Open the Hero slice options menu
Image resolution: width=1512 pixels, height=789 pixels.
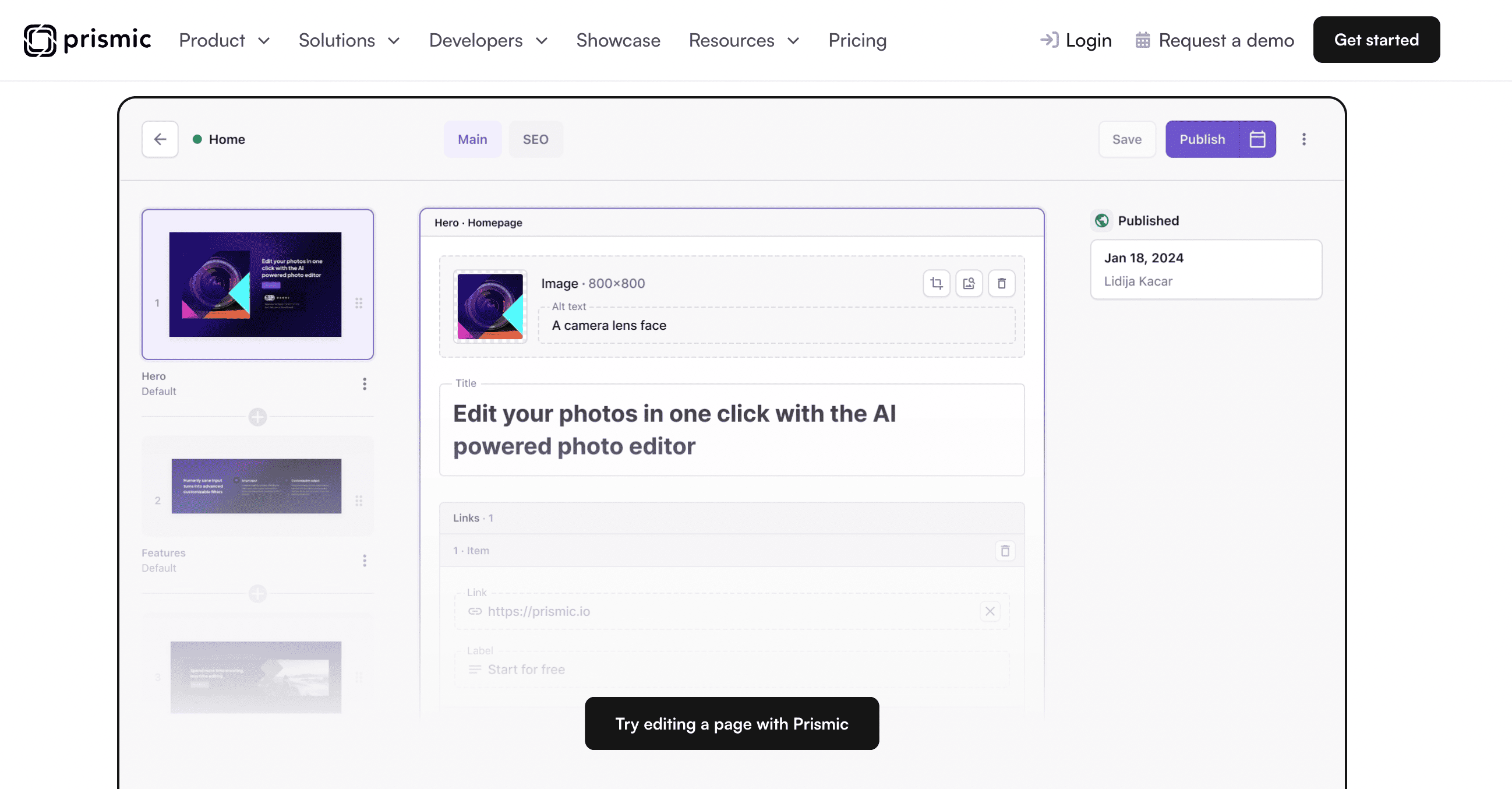pos(365,384)
